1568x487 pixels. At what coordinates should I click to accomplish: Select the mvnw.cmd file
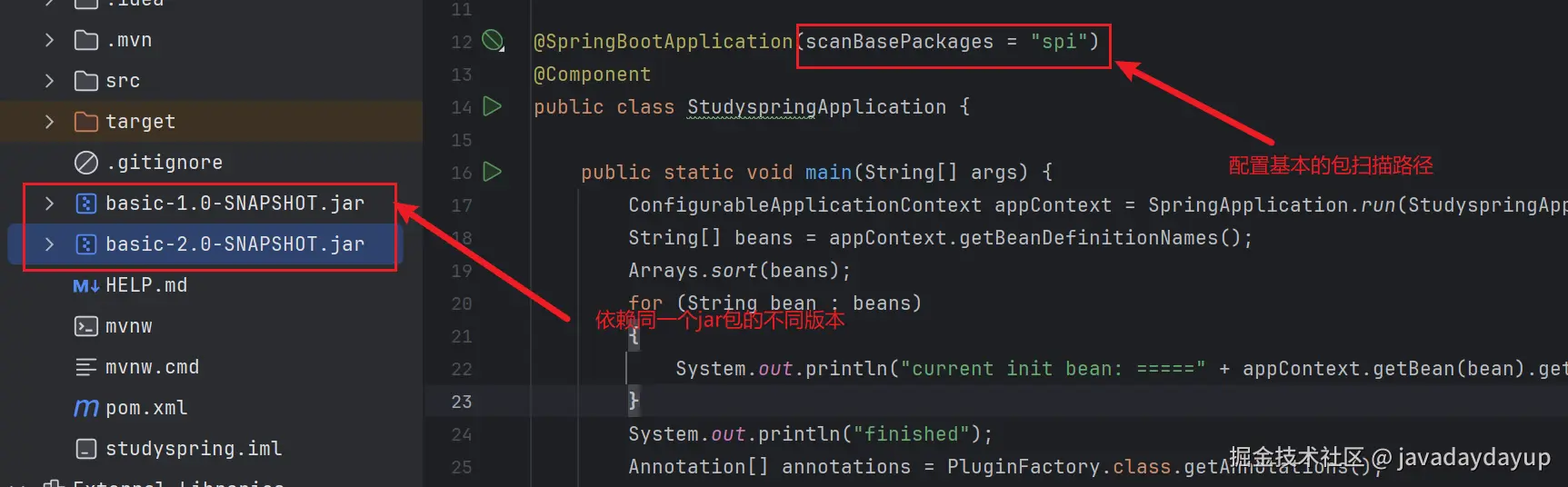point(152,367)
